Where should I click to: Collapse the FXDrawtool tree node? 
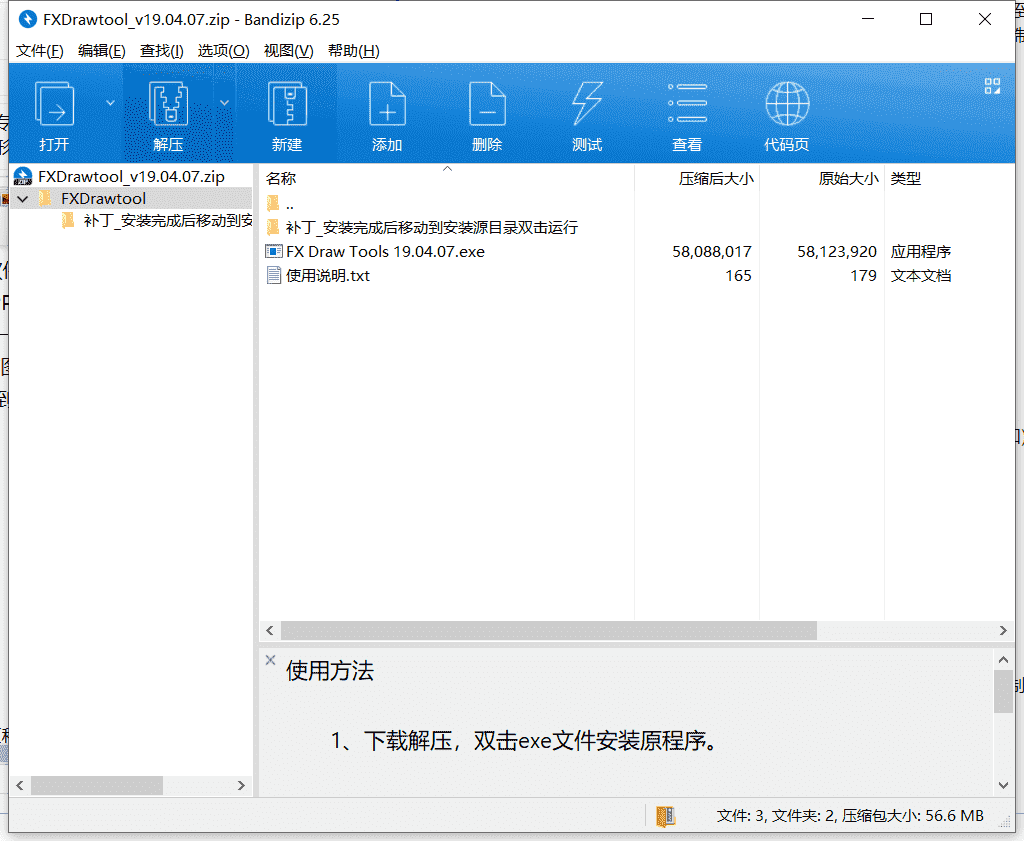[x=23, y=198]
